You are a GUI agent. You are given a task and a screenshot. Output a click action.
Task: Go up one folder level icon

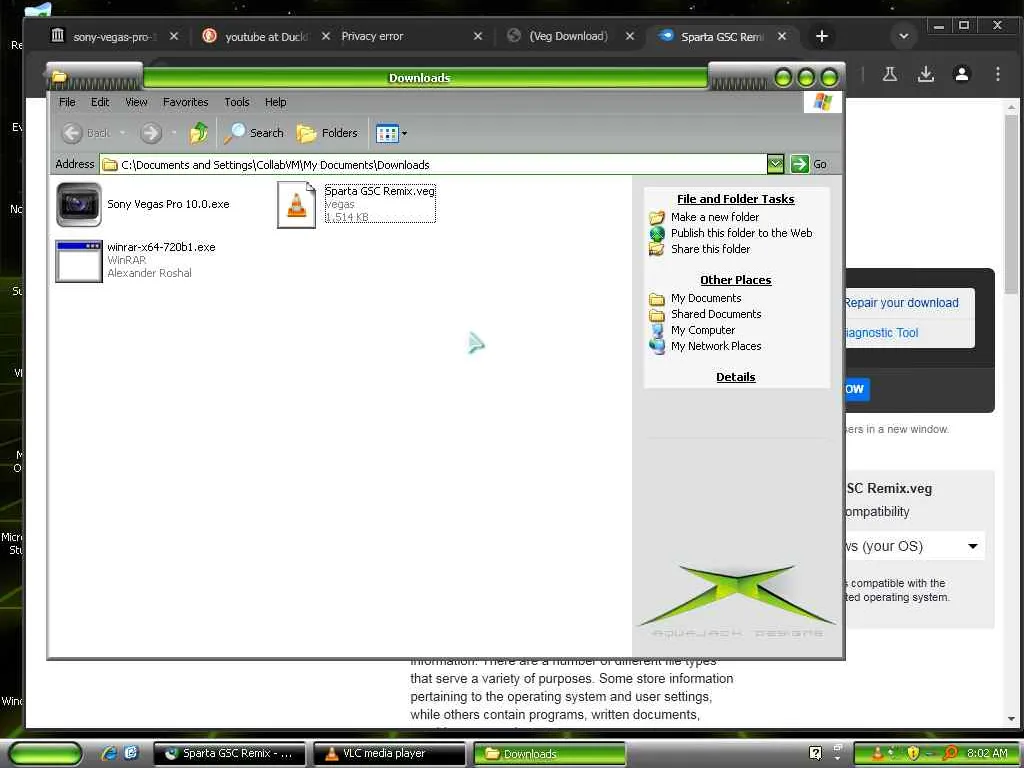(199, 133)
